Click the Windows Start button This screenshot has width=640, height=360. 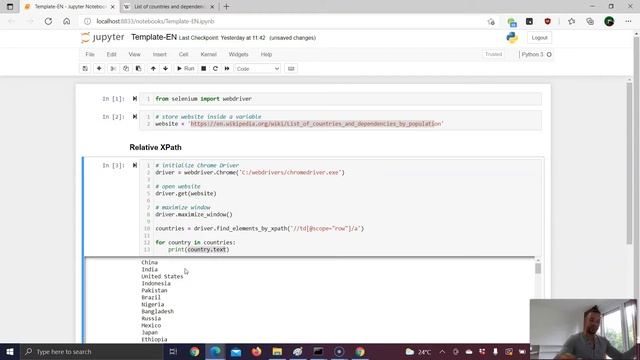(x=10, y=351)
